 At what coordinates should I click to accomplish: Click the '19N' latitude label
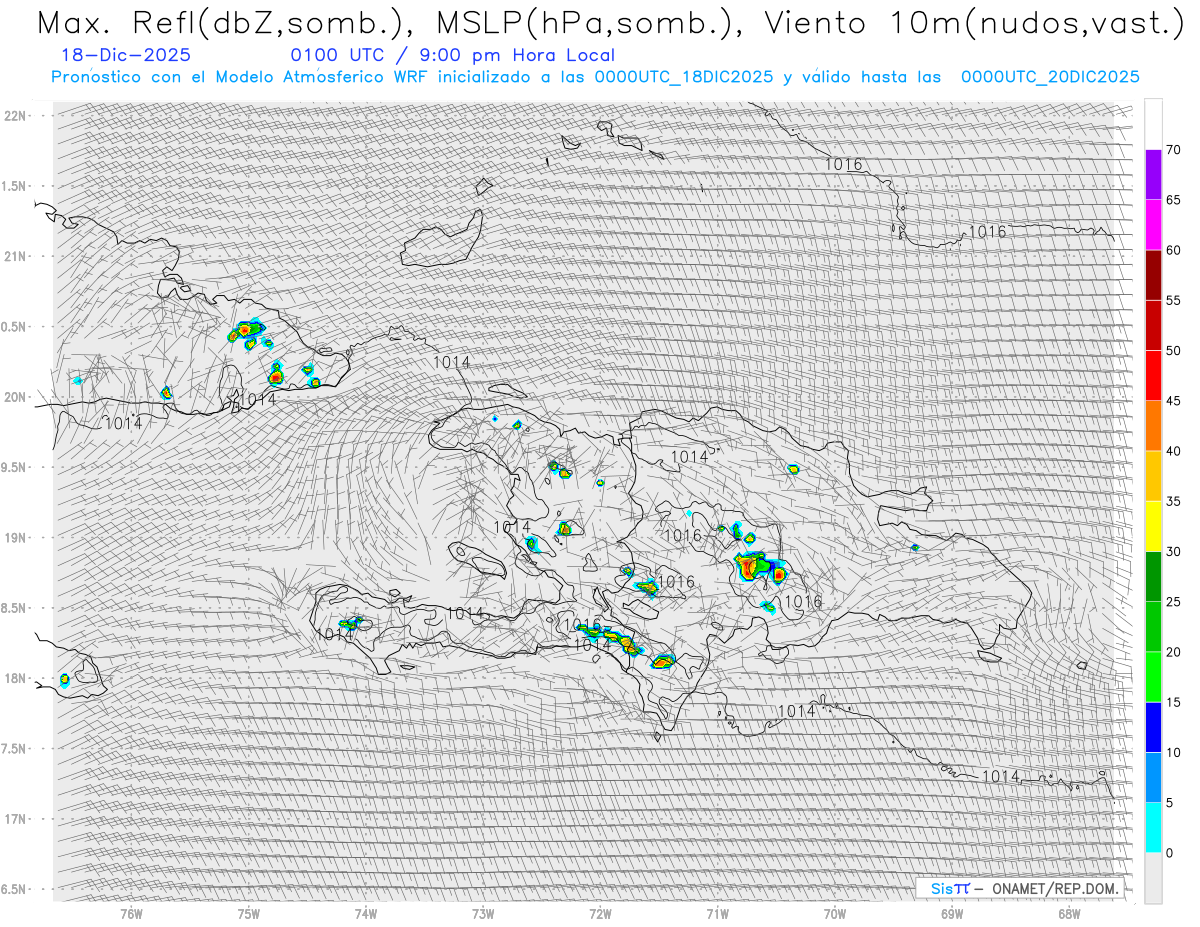15,537
